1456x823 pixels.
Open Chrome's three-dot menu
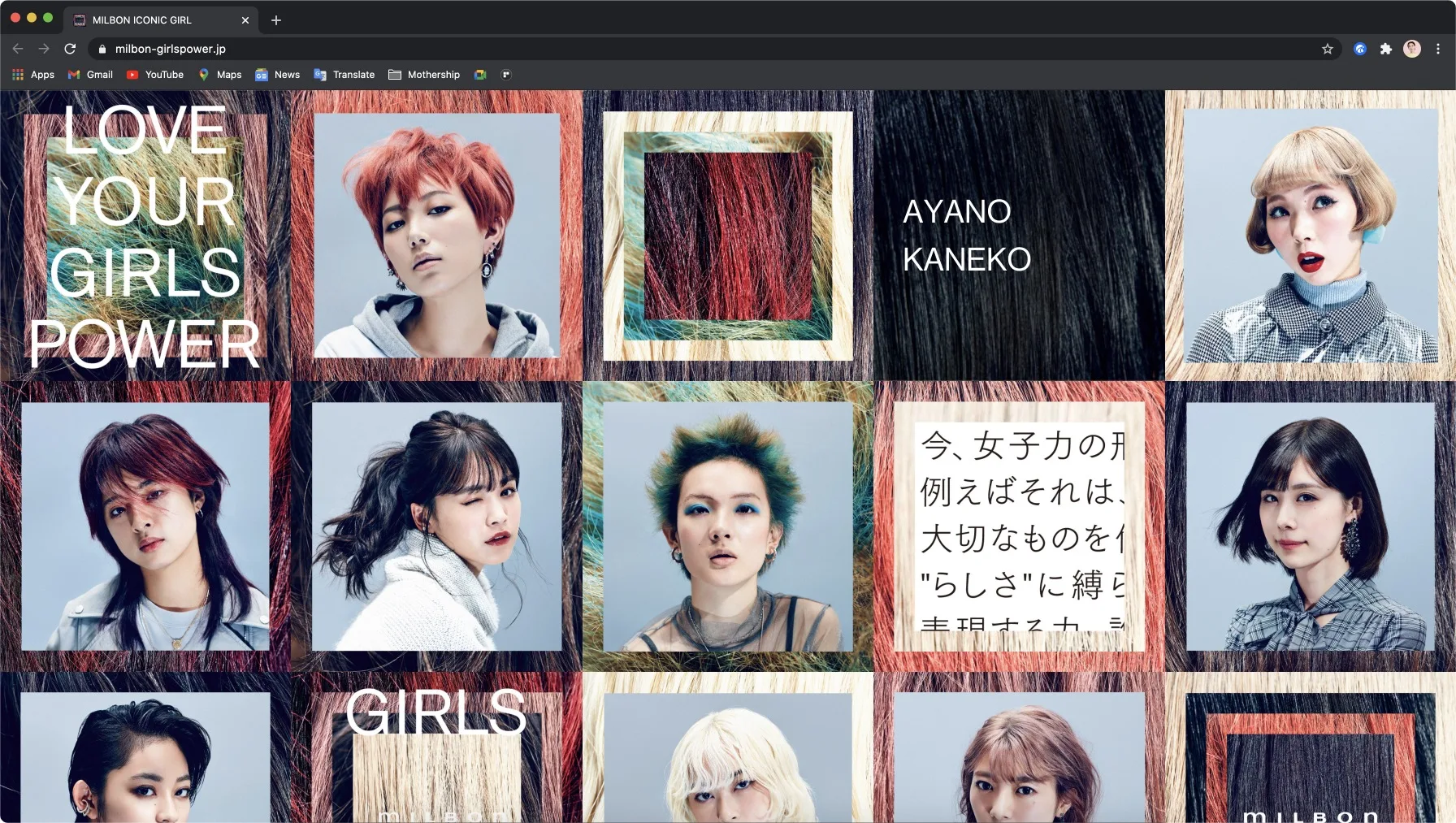(1438, 49)
